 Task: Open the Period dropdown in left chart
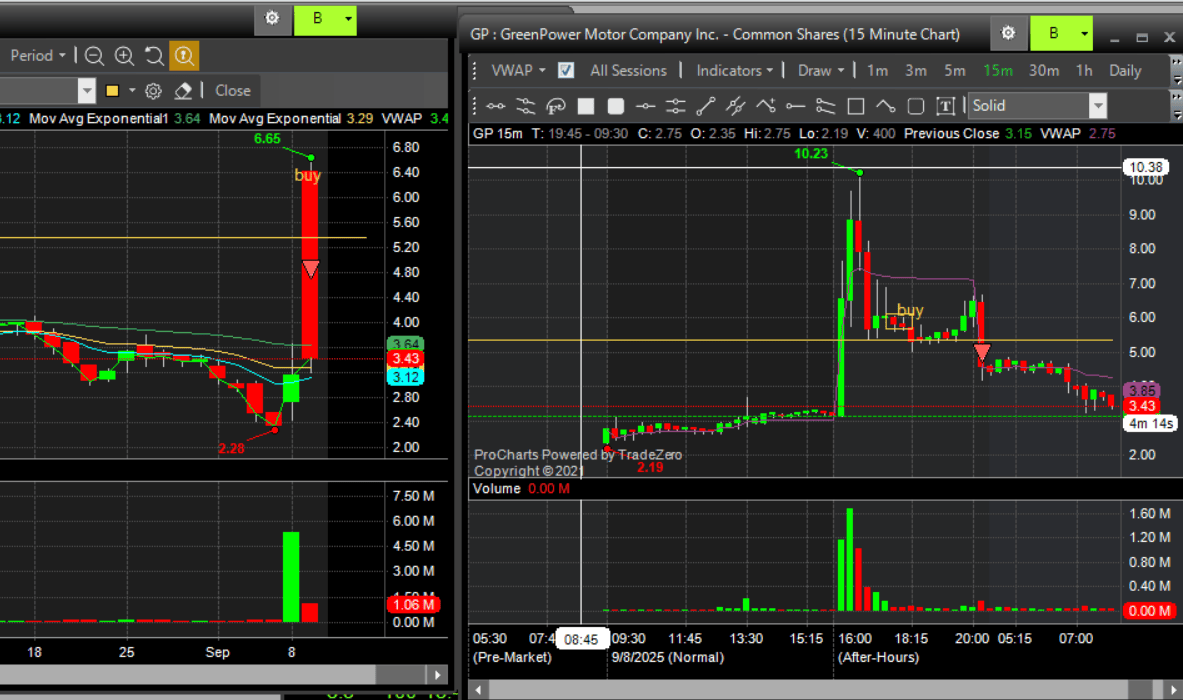coord(38,56)
